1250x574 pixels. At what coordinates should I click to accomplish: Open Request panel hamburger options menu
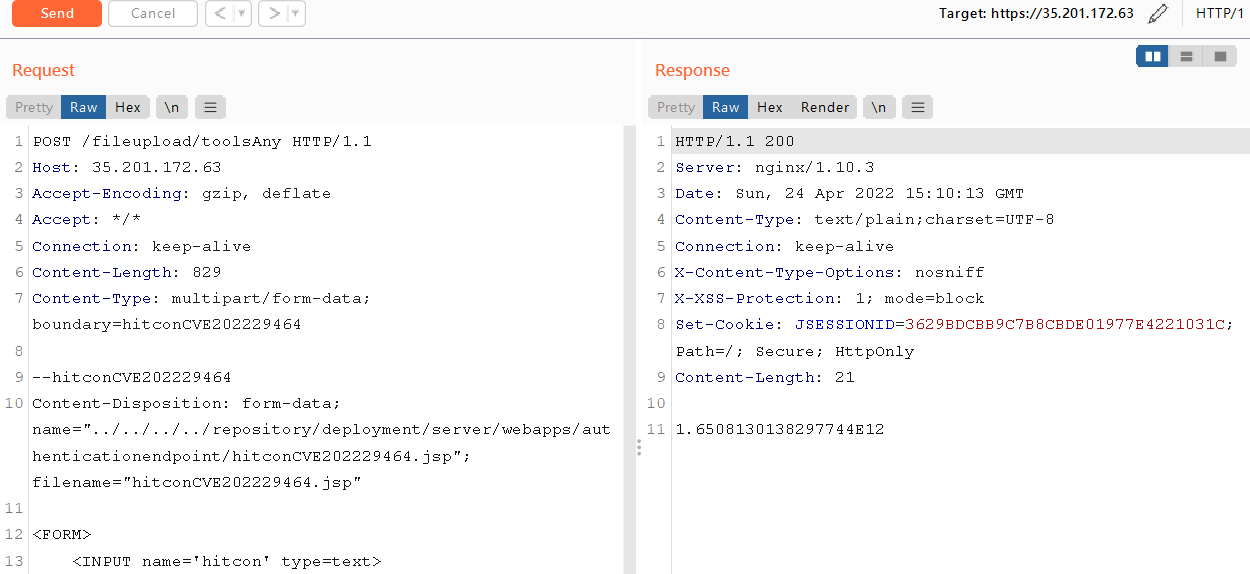pos(210,107)
